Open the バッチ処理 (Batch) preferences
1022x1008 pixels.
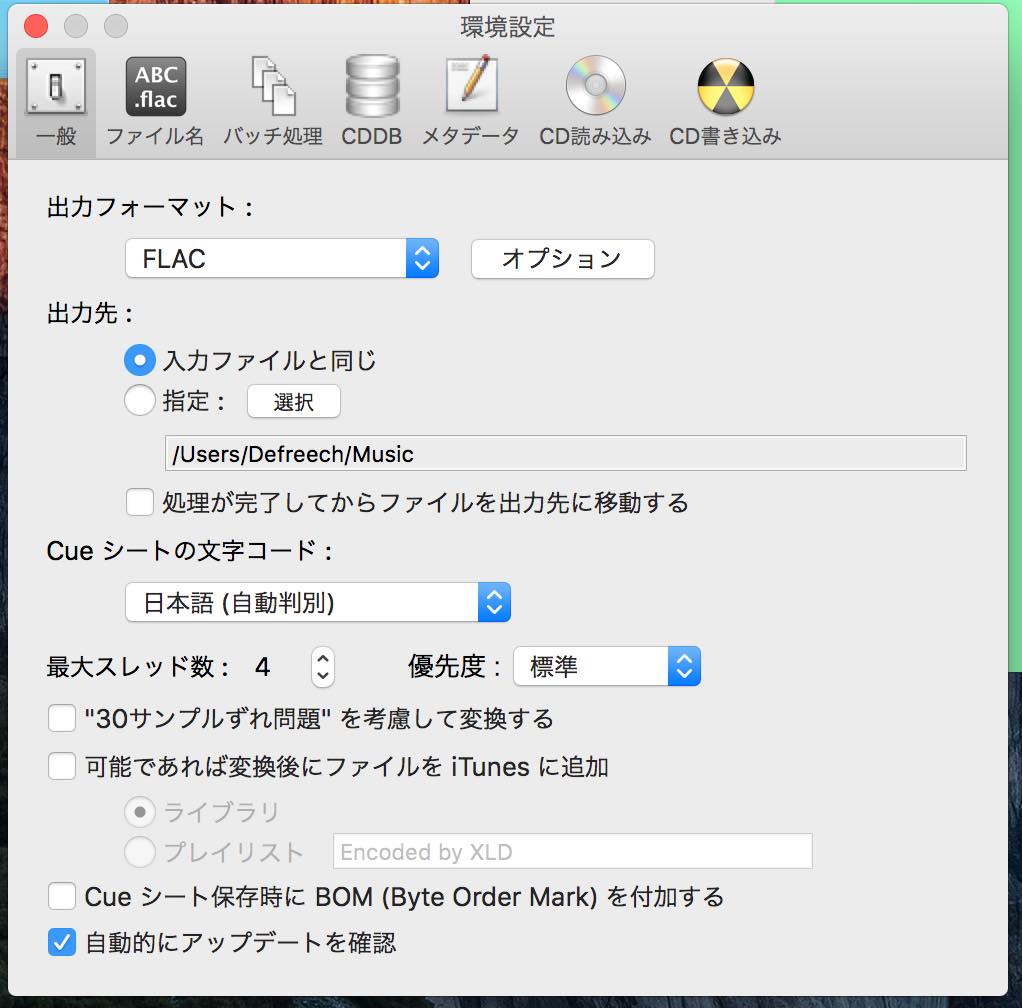point(272,95)
